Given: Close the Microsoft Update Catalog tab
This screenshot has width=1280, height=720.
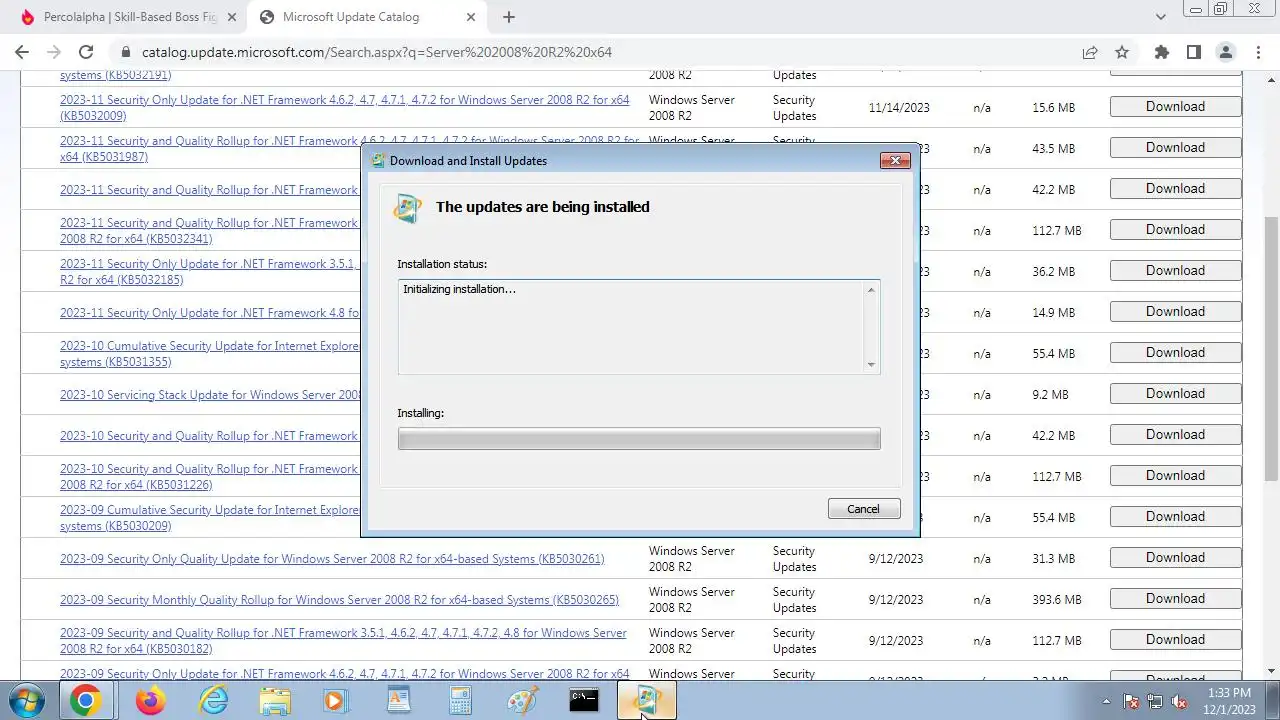Looking at the screenshot, I should tap(470, 17).
